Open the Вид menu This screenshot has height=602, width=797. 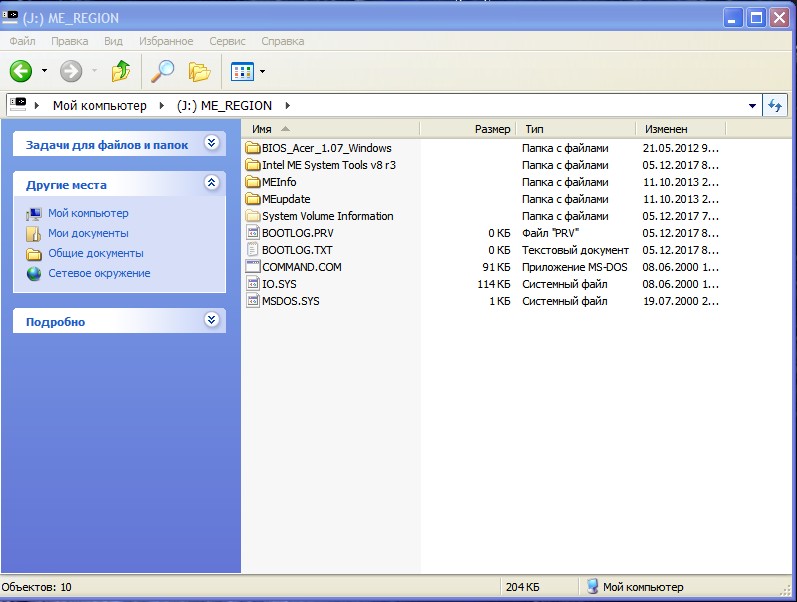113,41
